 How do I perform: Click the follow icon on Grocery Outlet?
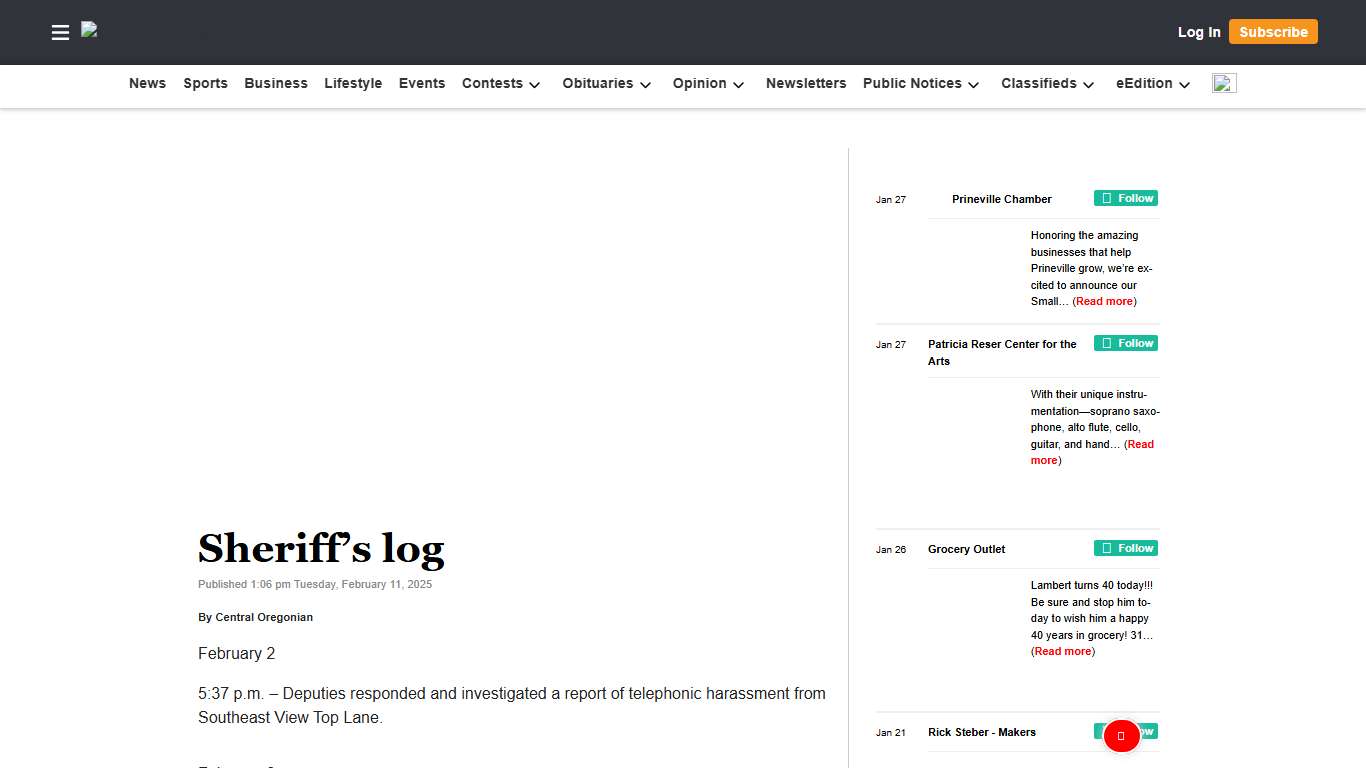click(x=1108, y=548)
